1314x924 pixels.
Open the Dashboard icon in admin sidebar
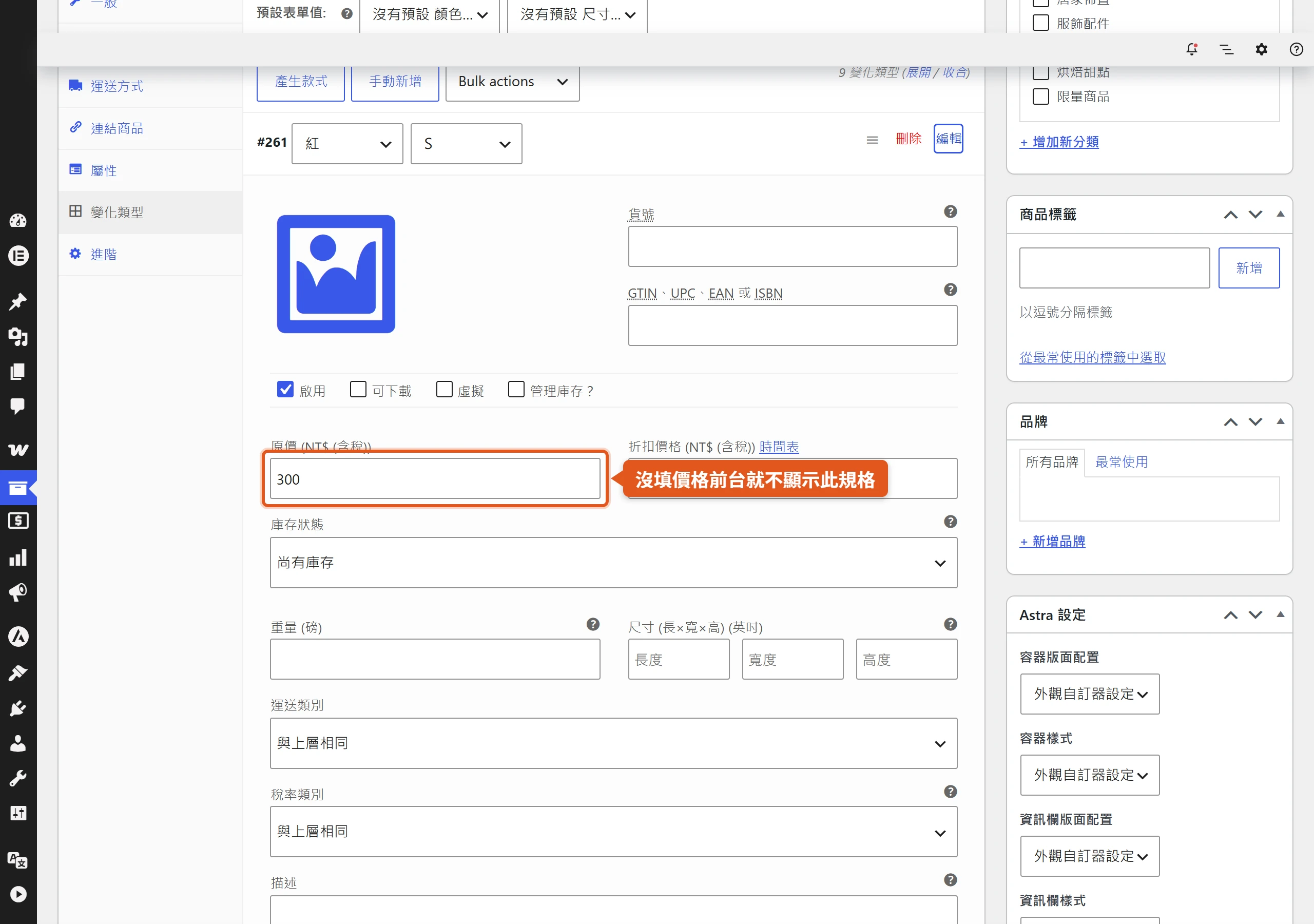[18, 220]
